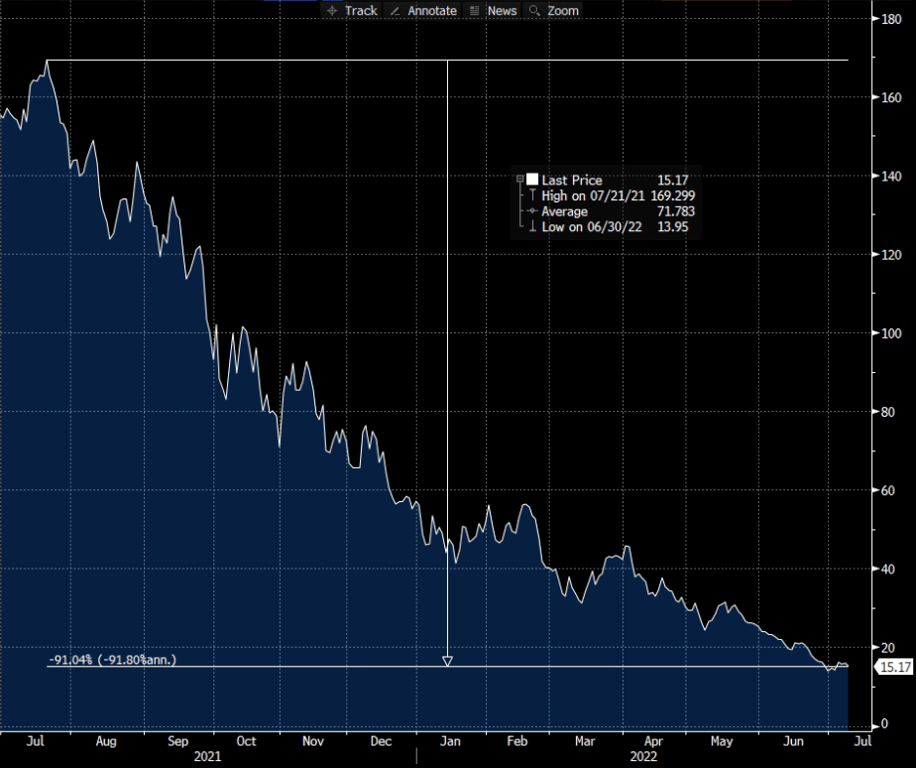Open News from the chart toolbar
Viewport: 916px width, 768px height.
502,11
